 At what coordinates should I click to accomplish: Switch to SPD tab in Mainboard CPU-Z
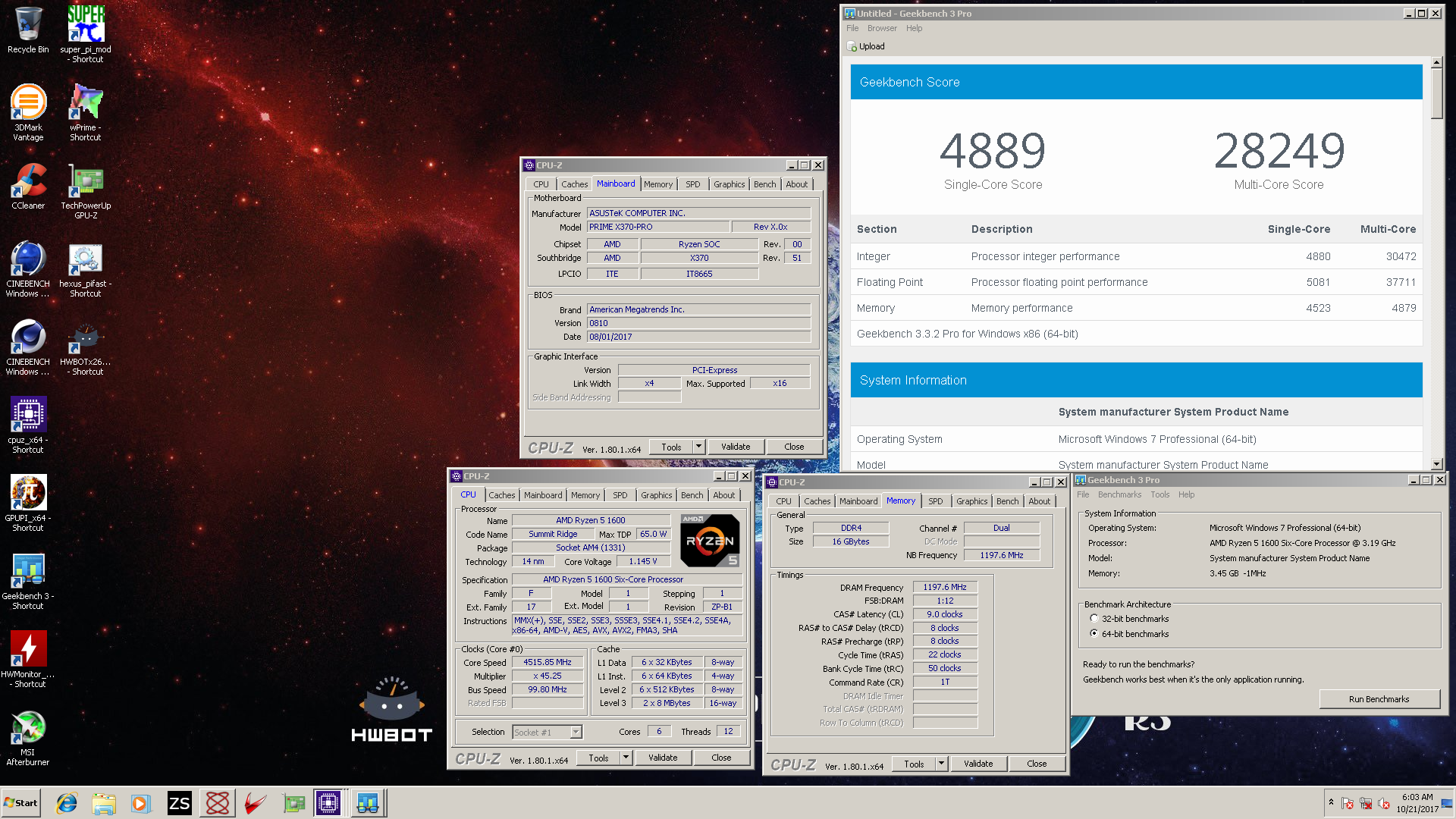coord(692,184)
